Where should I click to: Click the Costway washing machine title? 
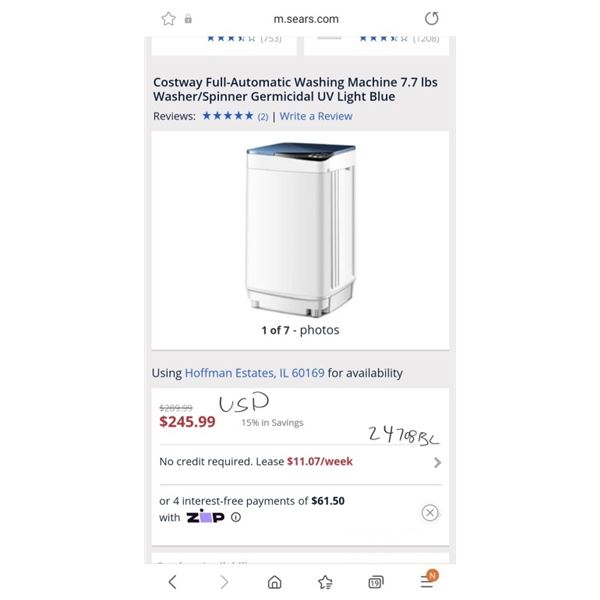click(x=295, y=89)
